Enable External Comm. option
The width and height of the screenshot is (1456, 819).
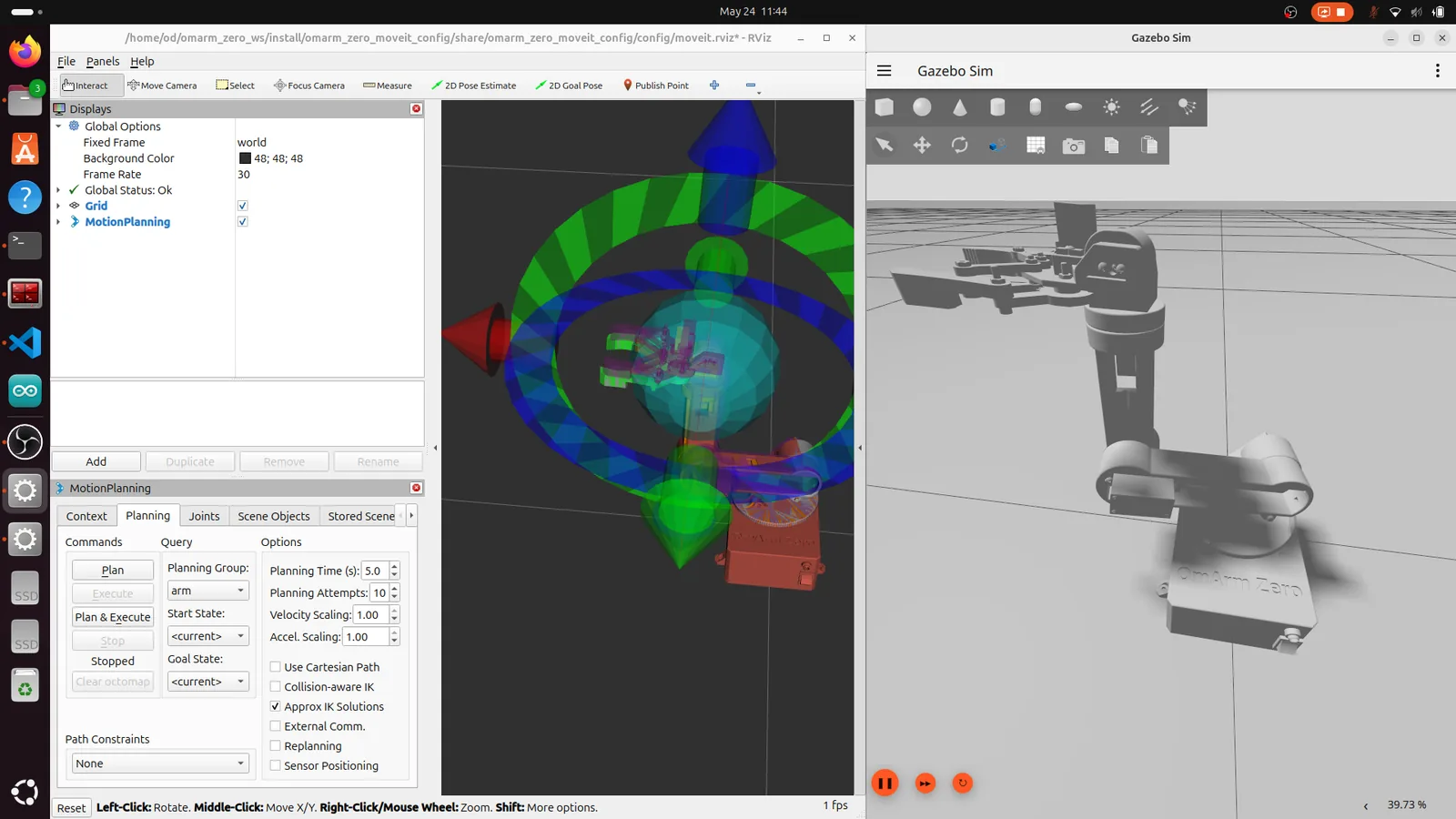click(x=275, y=726)
